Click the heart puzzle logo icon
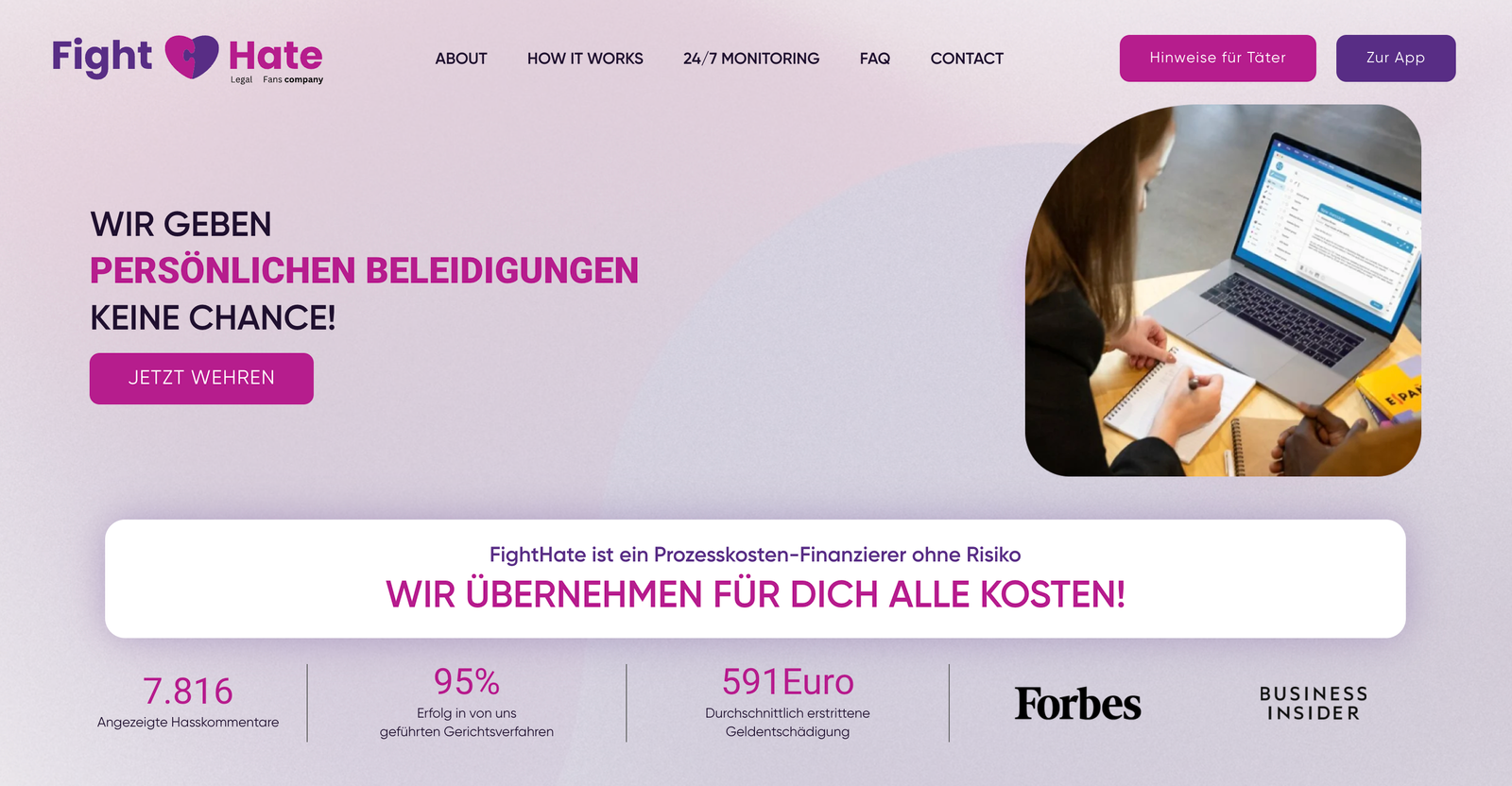Viewport: 1512px width, 786px height. point(192,57)
